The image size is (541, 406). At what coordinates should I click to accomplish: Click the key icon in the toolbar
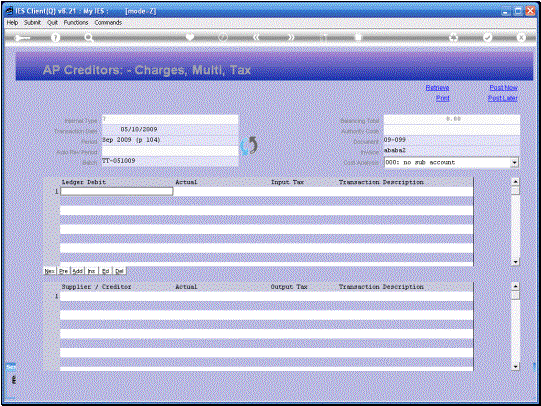click(x=22, y=38)
